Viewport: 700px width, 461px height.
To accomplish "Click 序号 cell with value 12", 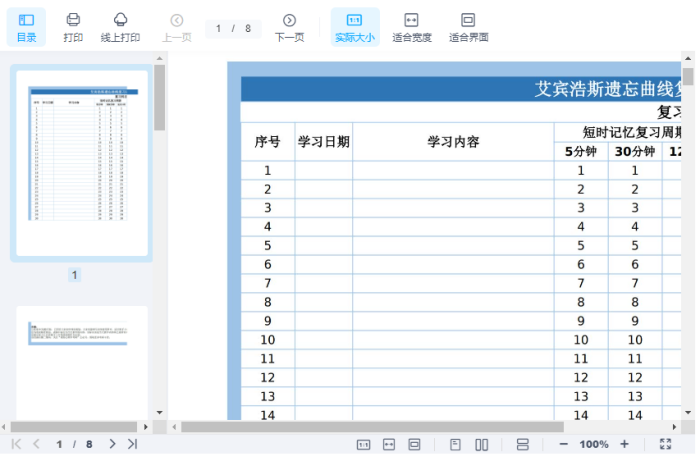I will pyautogui.click(x=267, y=378).
